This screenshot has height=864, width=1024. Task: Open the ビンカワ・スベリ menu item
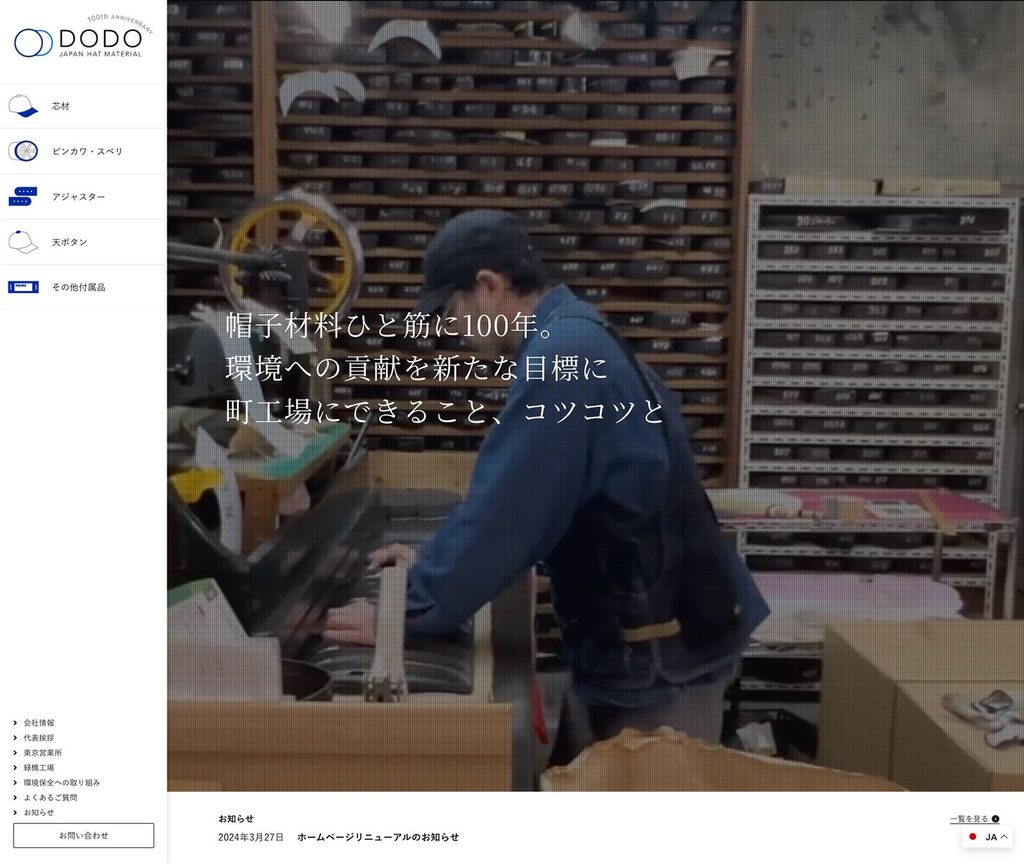[84, 151]
